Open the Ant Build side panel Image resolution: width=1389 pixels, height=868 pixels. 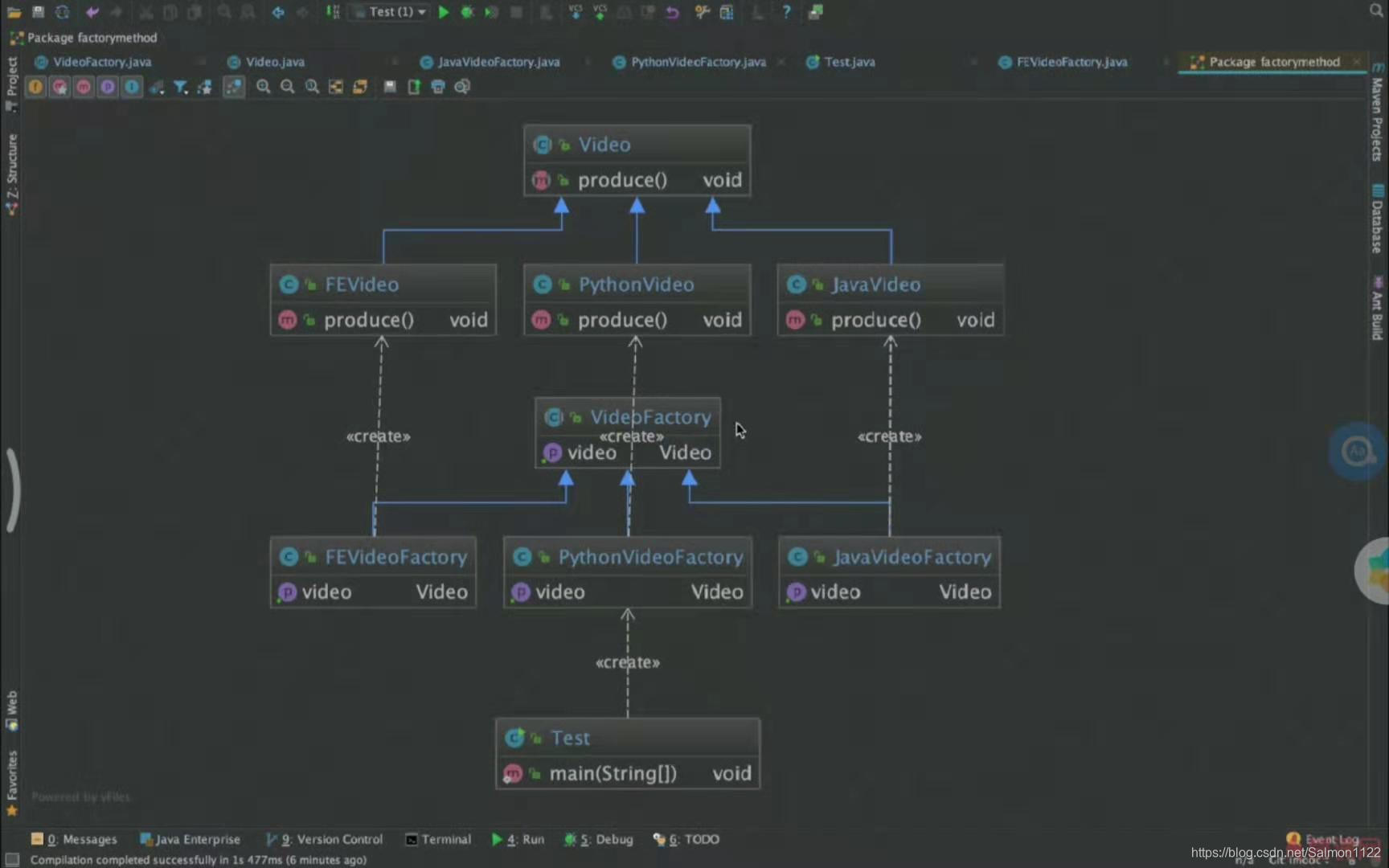(x=1378, y=308)
